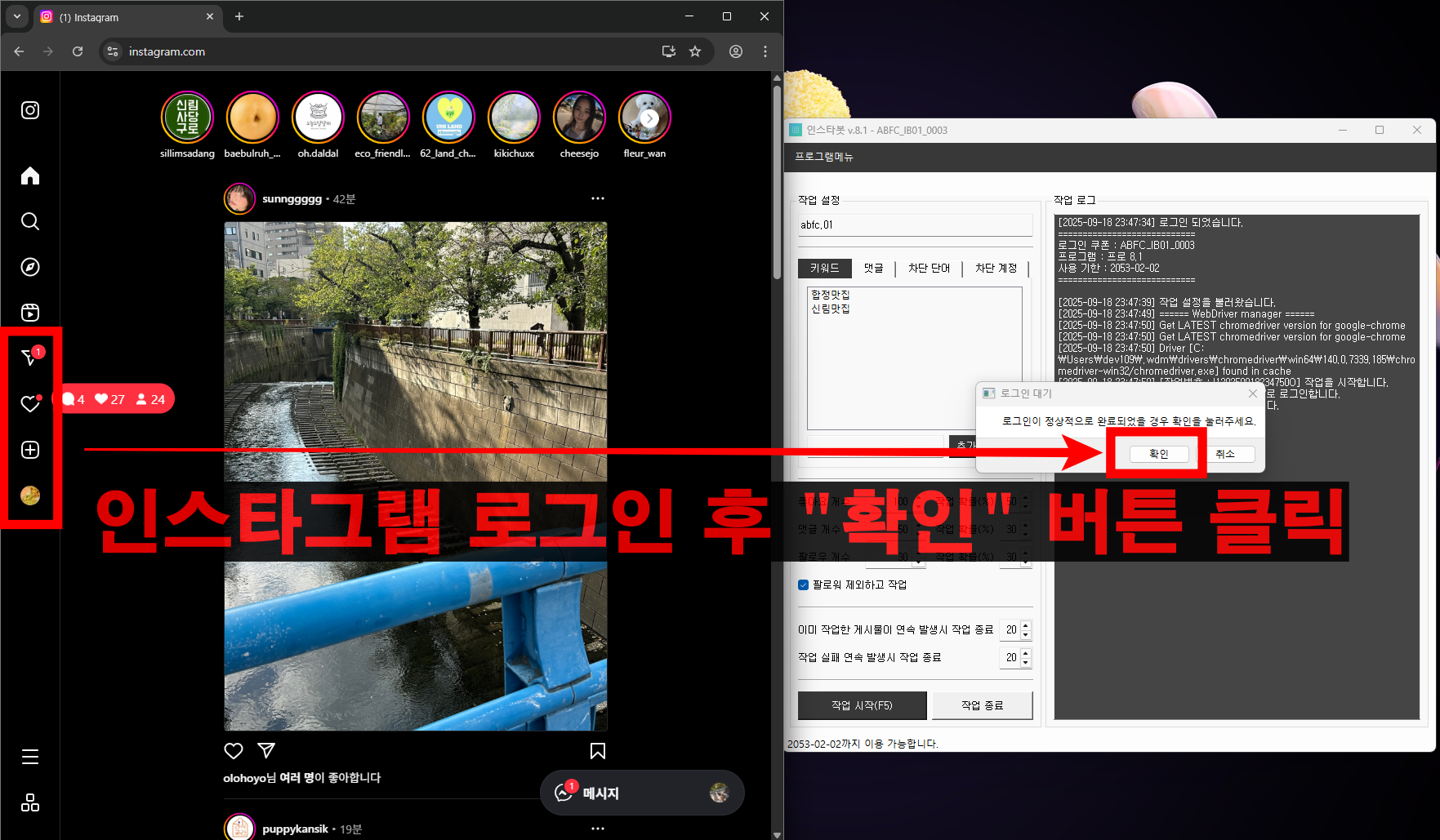Close the 로그인 대기 dialog

pos(1253,393)
